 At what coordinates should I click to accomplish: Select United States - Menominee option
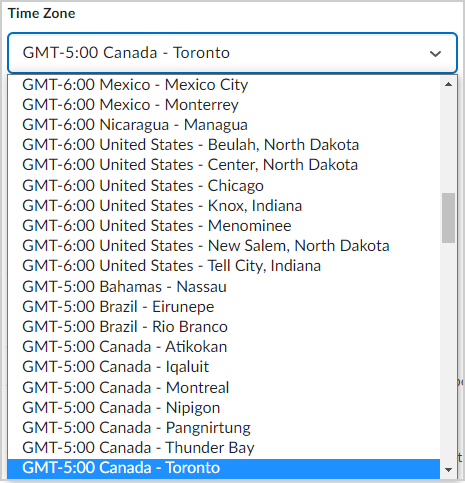224,225
